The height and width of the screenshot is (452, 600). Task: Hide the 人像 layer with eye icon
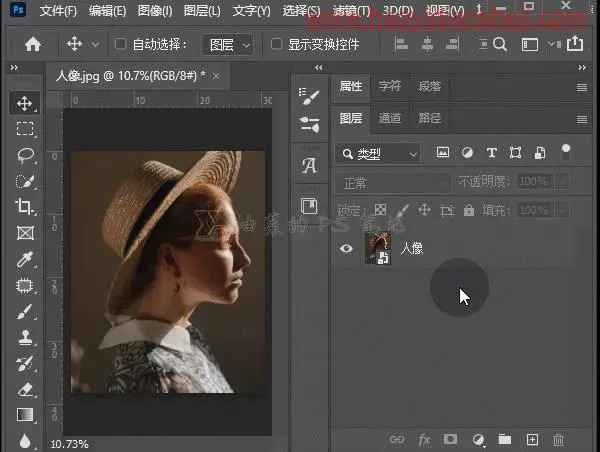coord(346,248)
